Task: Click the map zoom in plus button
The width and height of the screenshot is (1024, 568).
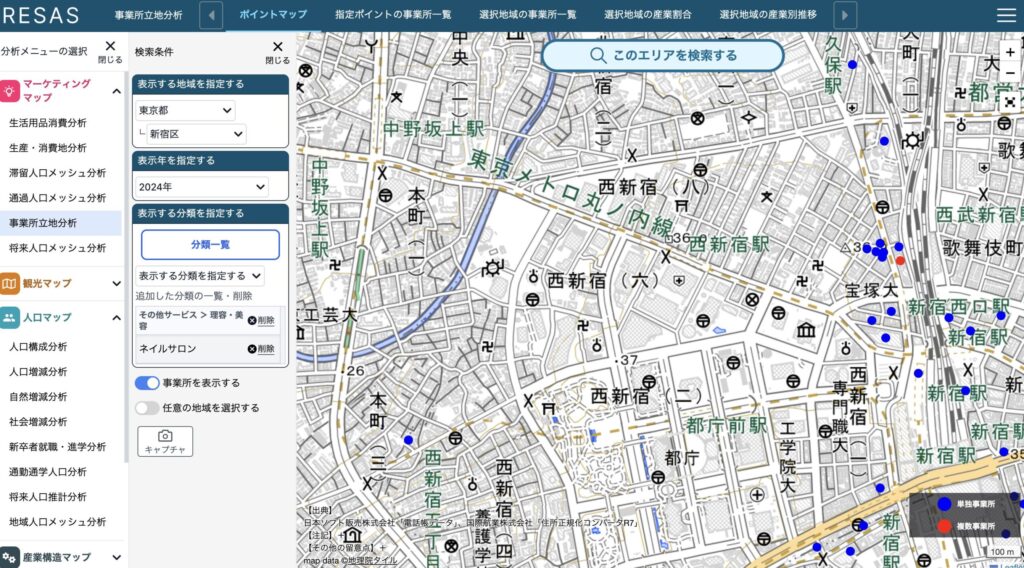Action: coord(1010,51)
